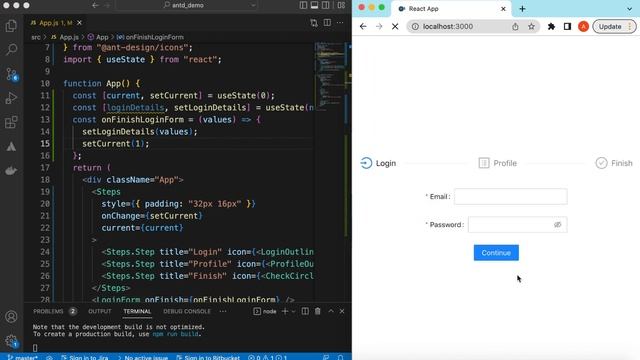The width and height of the screenshot is (640, 360).
Task: Toggle the browser side panel
Action: click(x=567, y=27)
